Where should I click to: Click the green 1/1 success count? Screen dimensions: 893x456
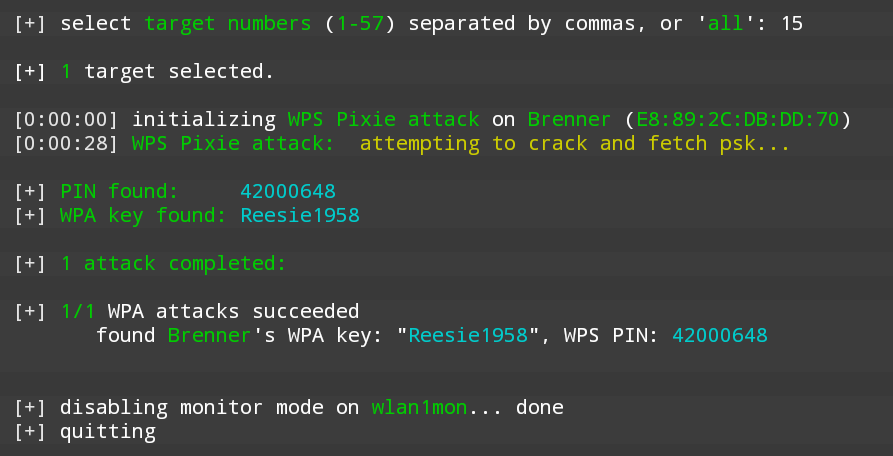coord(78,311)
